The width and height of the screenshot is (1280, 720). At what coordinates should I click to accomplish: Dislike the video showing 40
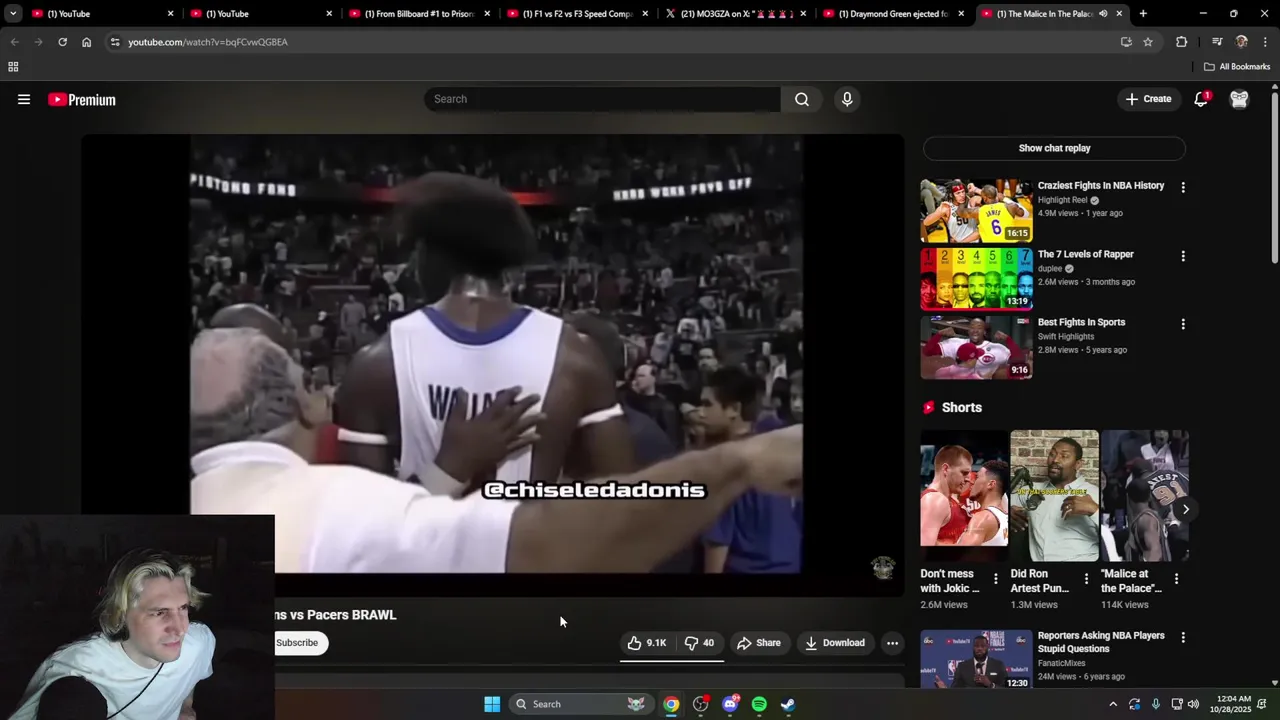699,643
